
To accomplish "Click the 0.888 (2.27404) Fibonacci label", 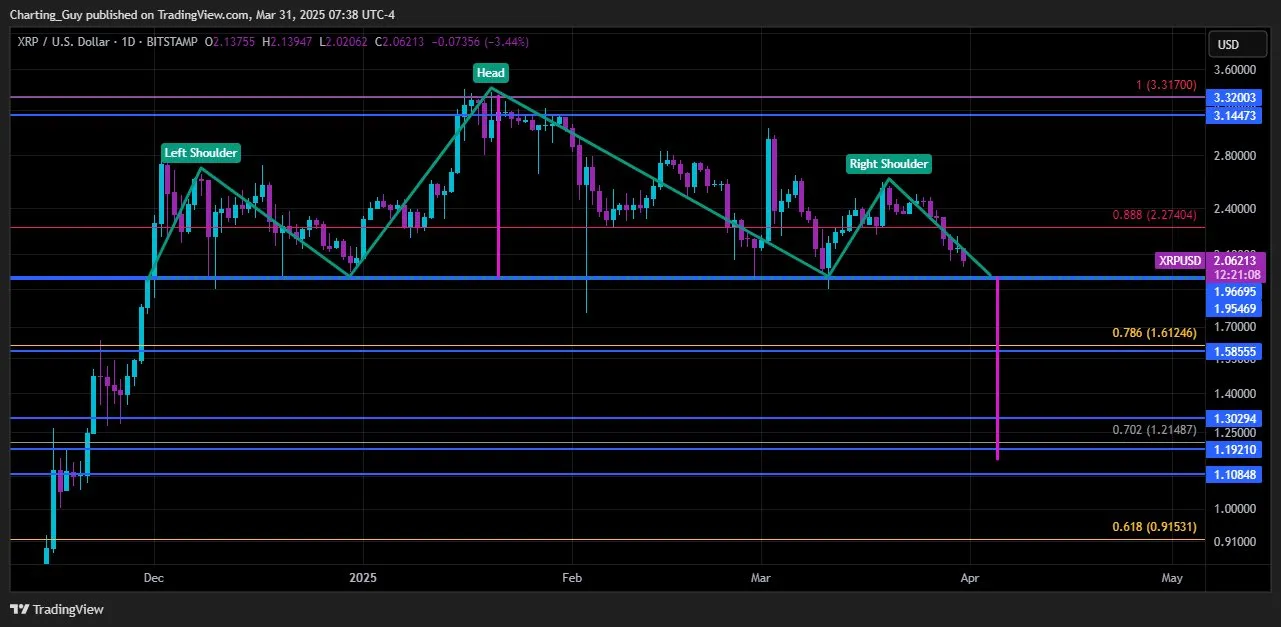I will point(1155,214).
